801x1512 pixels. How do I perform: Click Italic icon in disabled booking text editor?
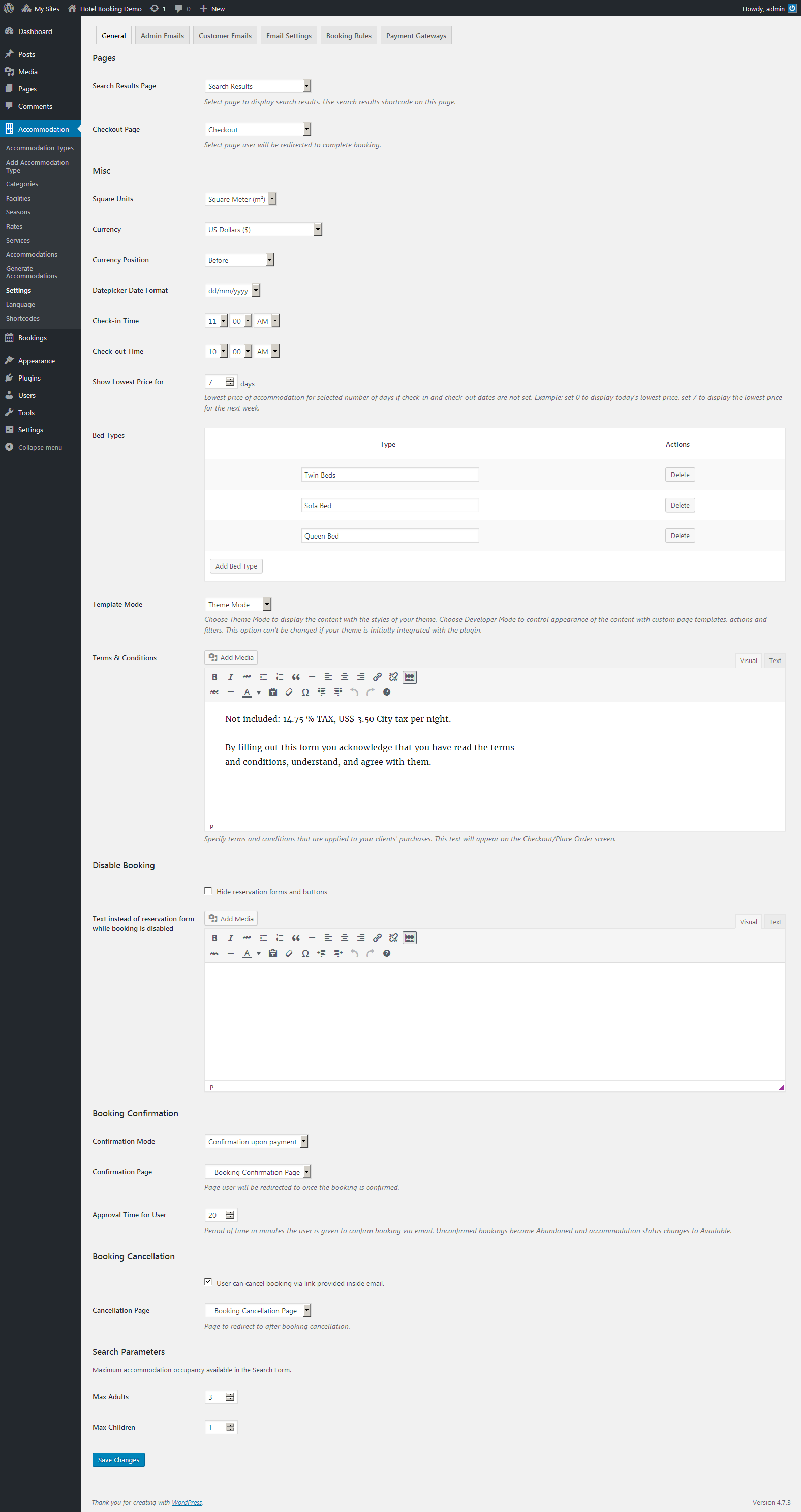231,938
